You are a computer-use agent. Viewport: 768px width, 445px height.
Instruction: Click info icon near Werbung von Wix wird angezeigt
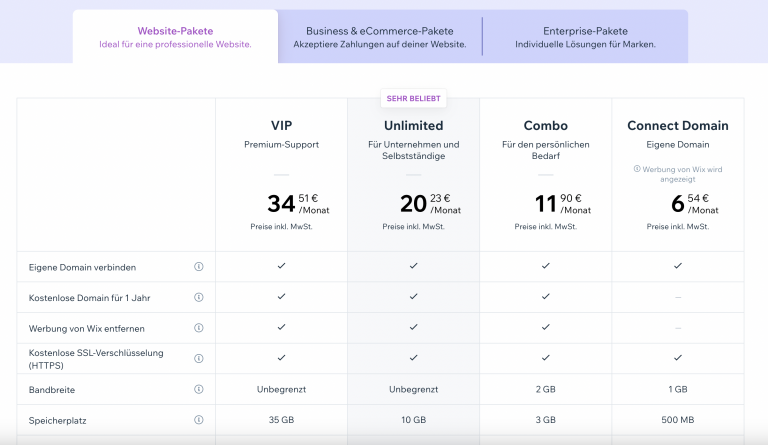[637, 169]
